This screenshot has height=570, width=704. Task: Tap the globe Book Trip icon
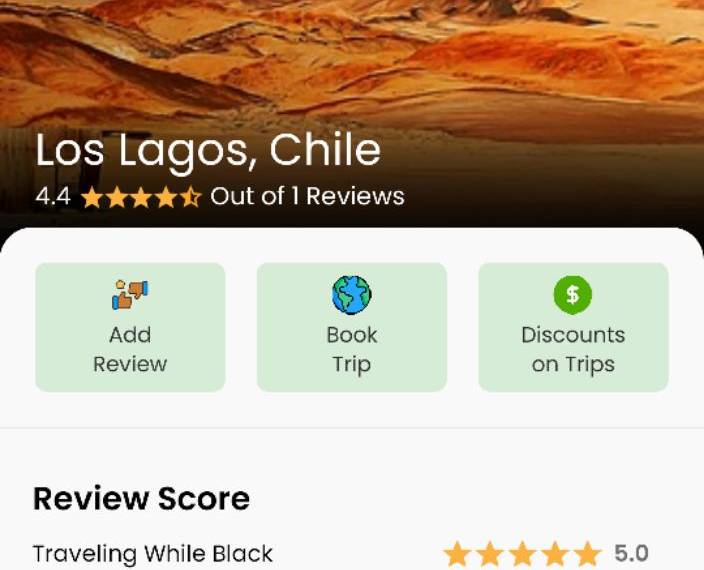click(x=352, y=295)
